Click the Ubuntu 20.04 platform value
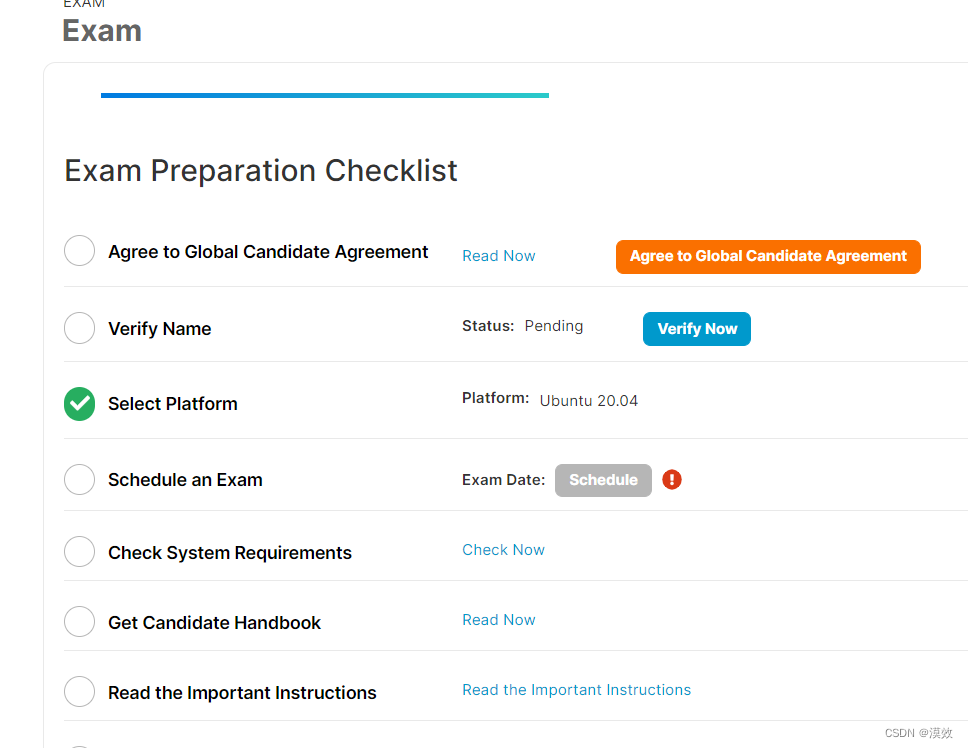 (589, 401)
